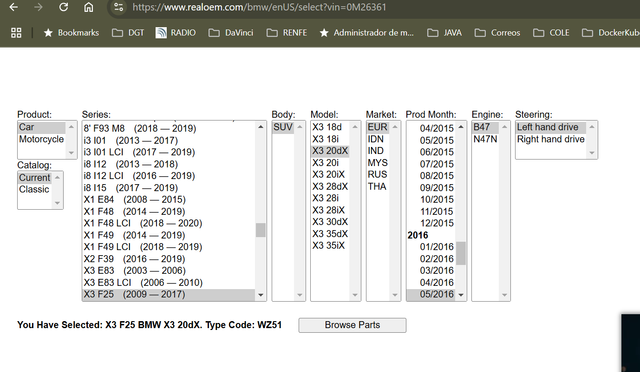Open the Administrador de m... bookmark
Viewport: 640px width, 372px height.
point(367,33)
